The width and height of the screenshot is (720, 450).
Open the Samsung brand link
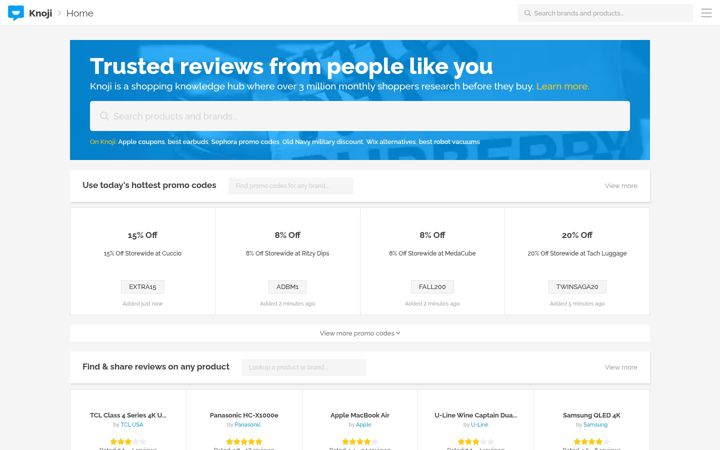(595, 425)
